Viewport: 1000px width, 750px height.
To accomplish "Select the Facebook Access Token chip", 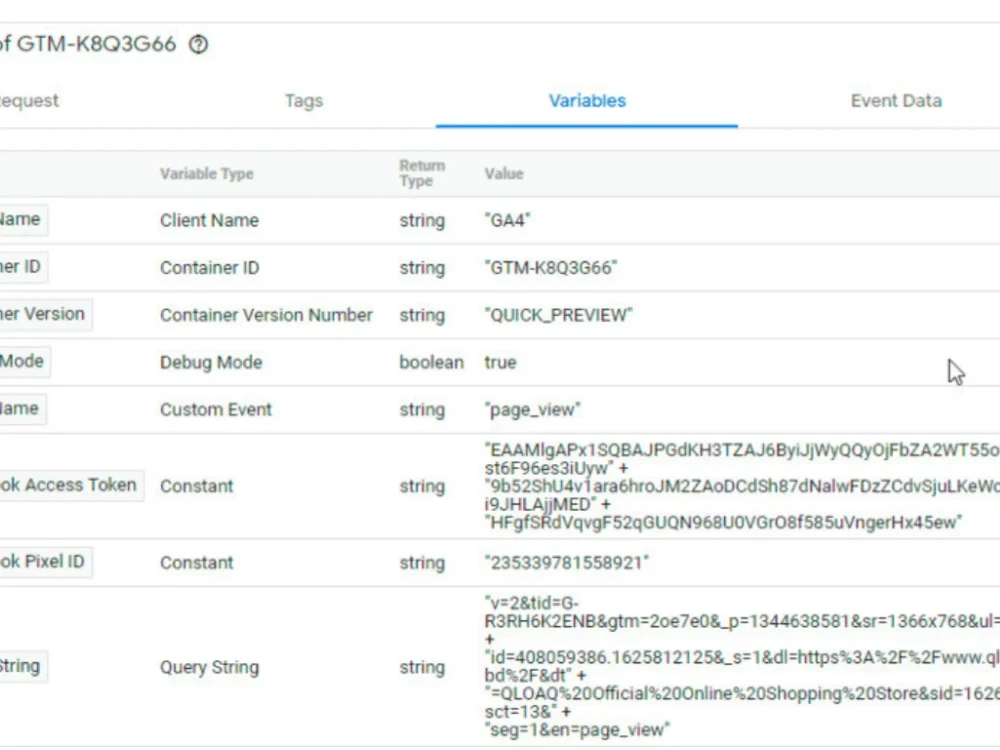I will click(x=70, y=486).
